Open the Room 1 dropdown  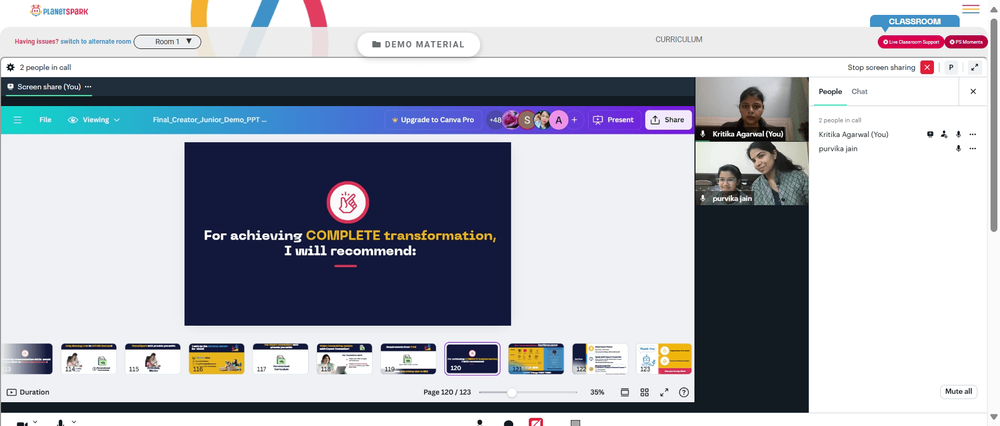tap(168, 41)
